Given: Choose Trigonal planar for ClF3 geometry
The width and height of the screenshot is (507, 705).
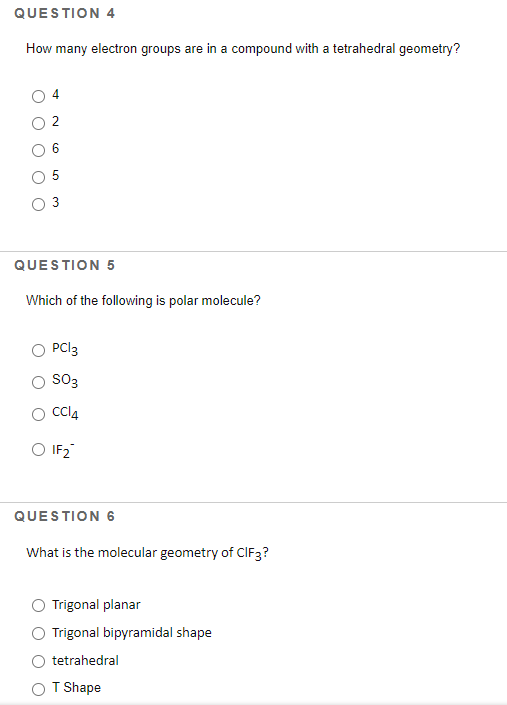Looking at the screenshot, I should [x=39, y=606].
